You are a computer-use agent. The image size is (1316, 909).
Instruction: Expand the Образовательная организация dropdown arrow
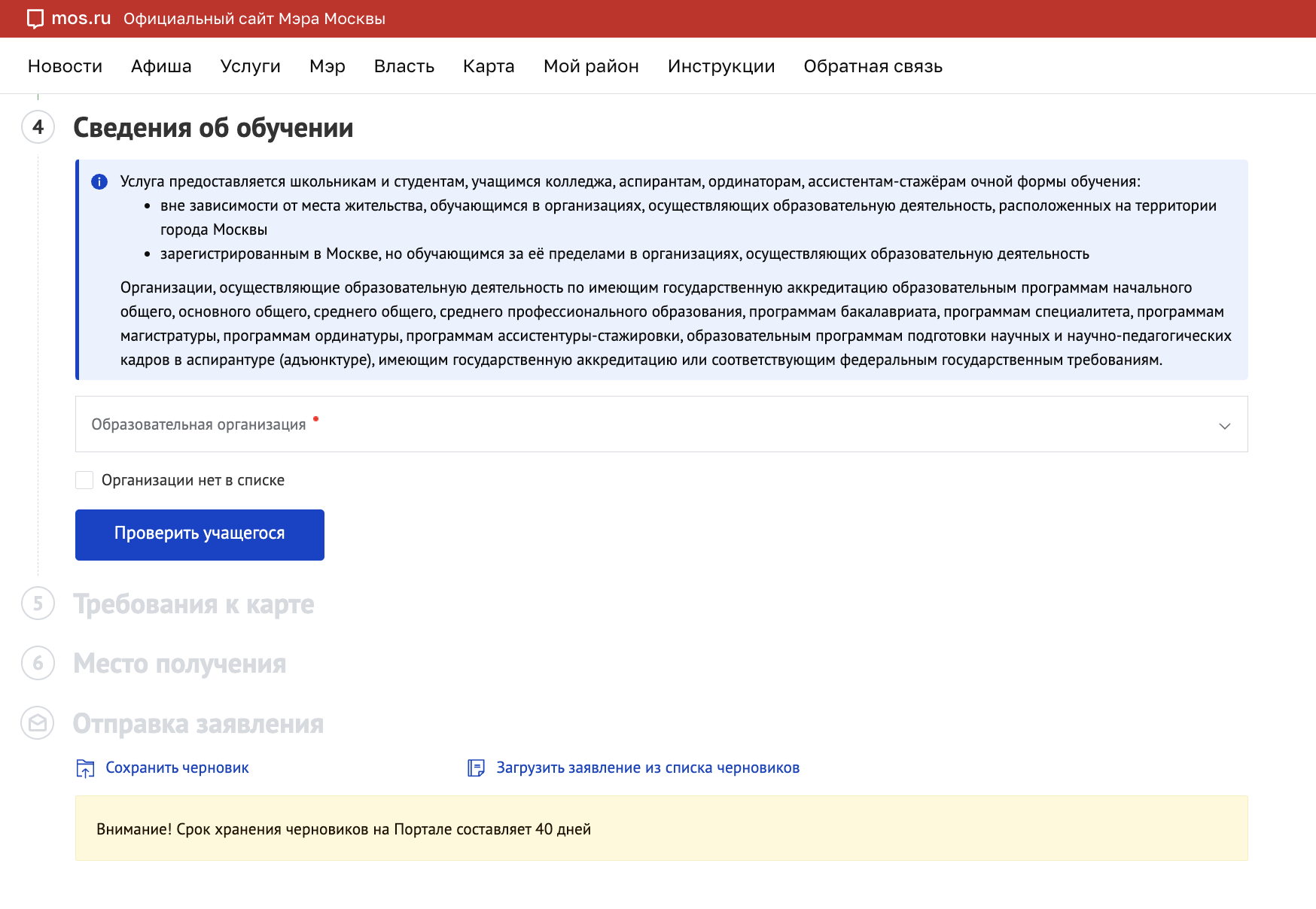(x=1225, y=426)
